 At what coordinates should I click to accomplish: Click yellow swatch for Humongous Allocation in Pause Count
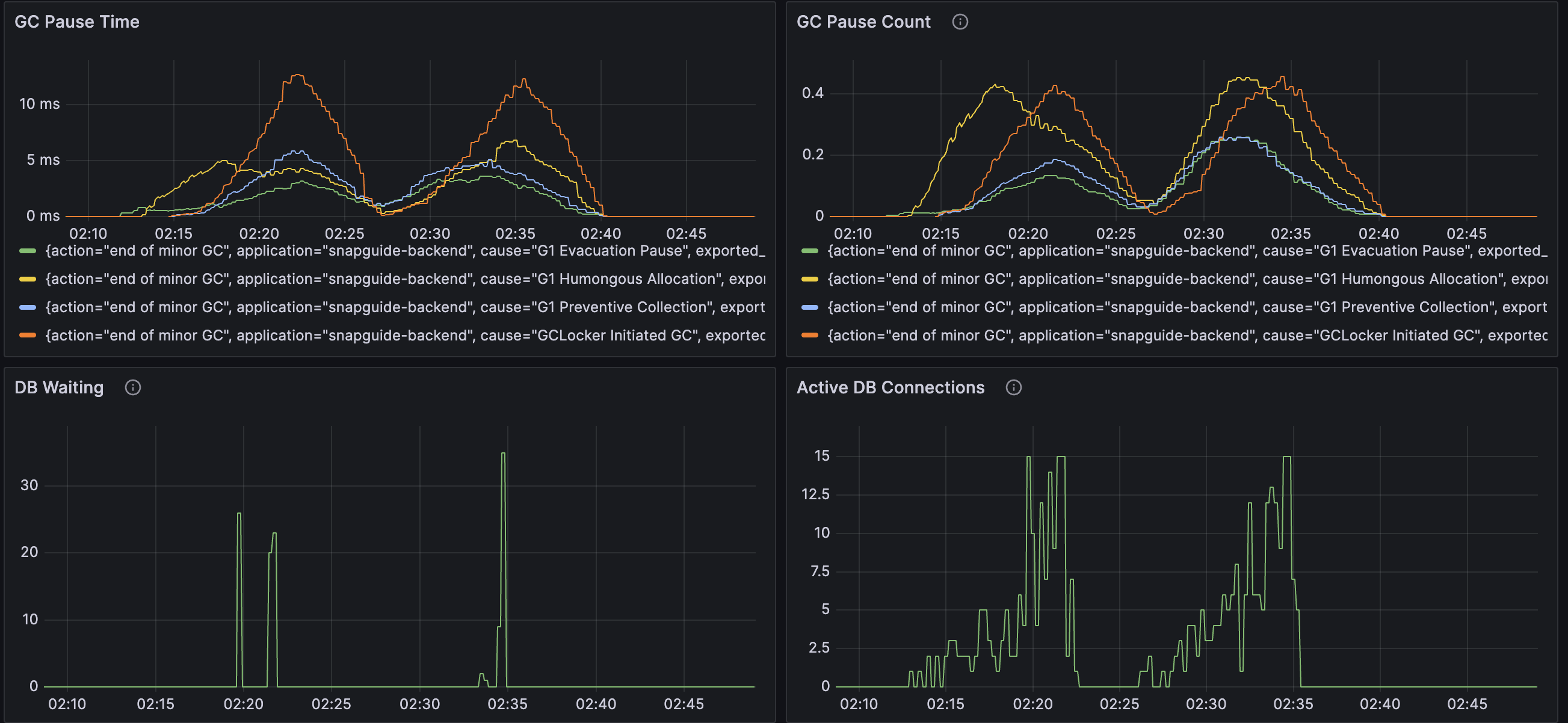point(809,278)
